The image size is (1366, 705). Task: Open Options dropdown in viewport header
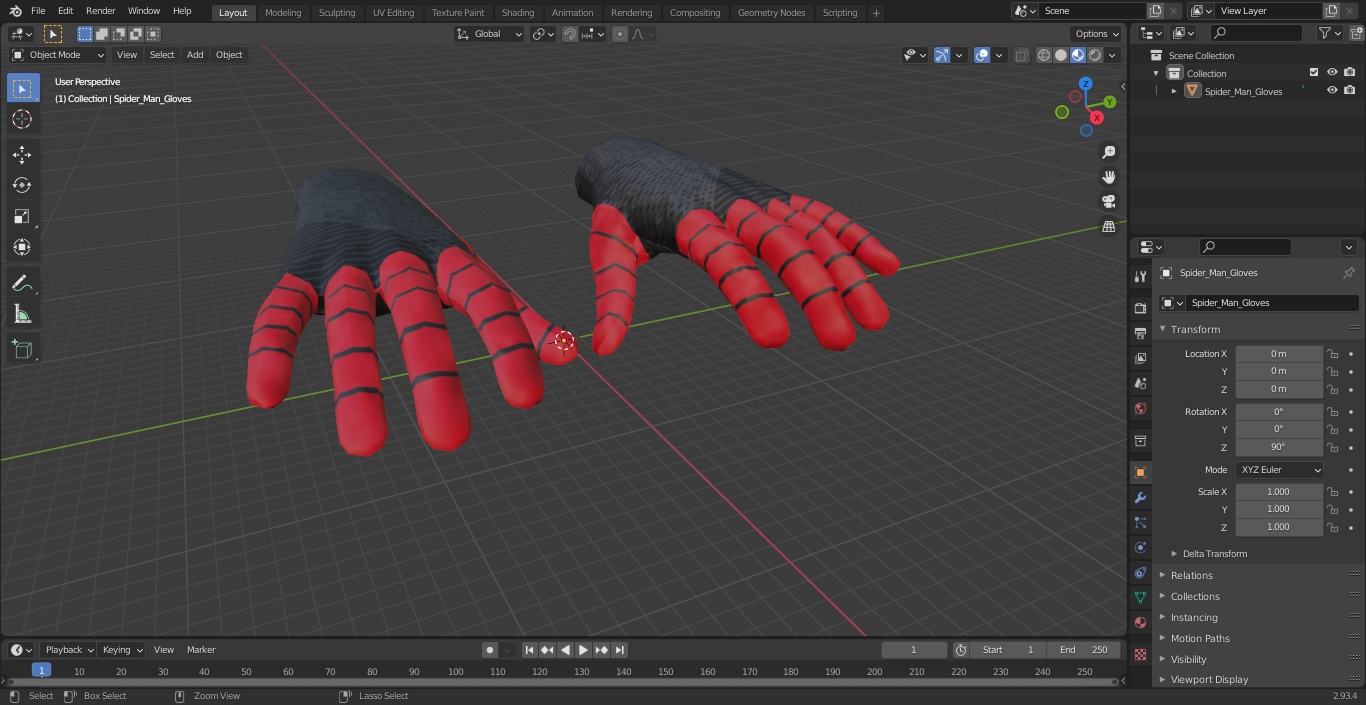point(1098,34)
